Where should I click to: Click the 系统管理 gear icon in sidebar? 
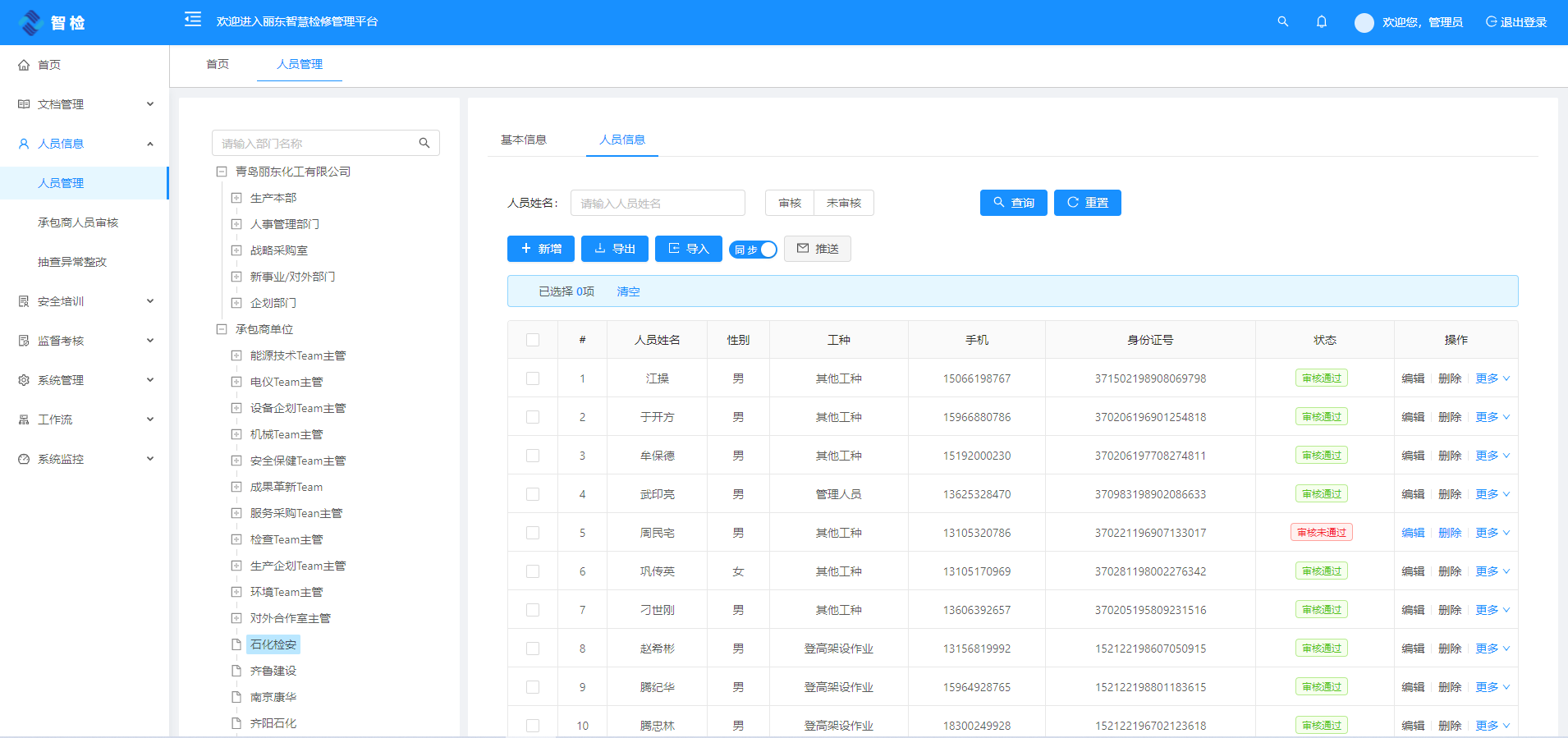(x=24, y=380)
